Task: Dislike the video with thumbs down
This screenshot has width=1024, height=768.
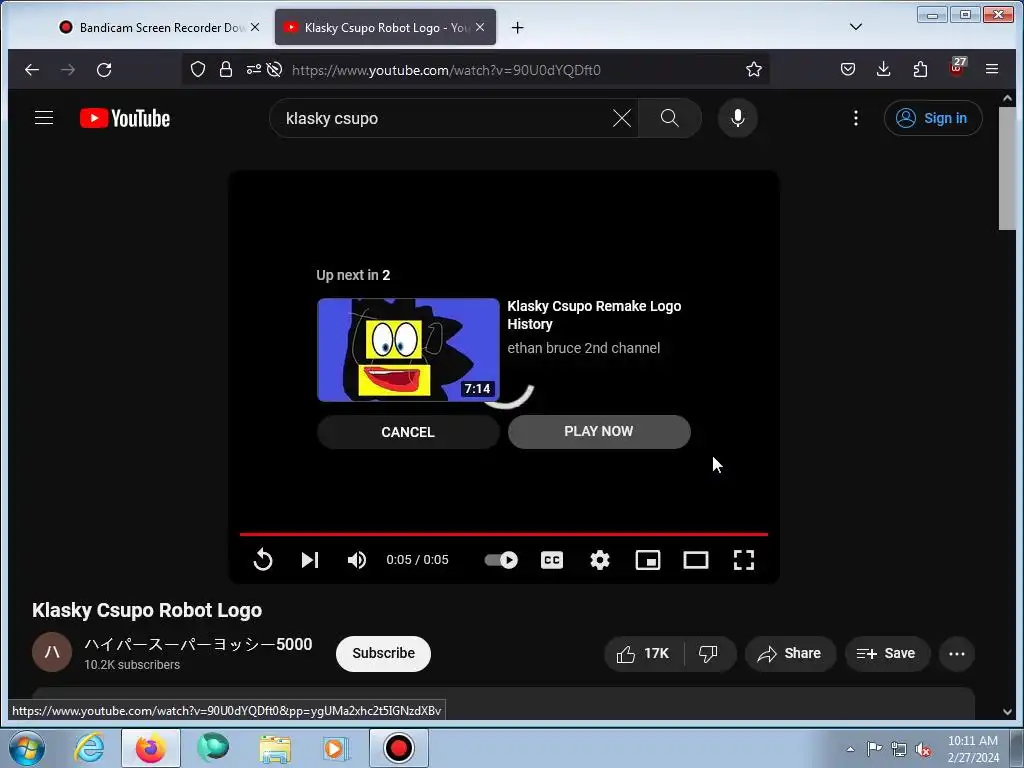Action: 708,654
